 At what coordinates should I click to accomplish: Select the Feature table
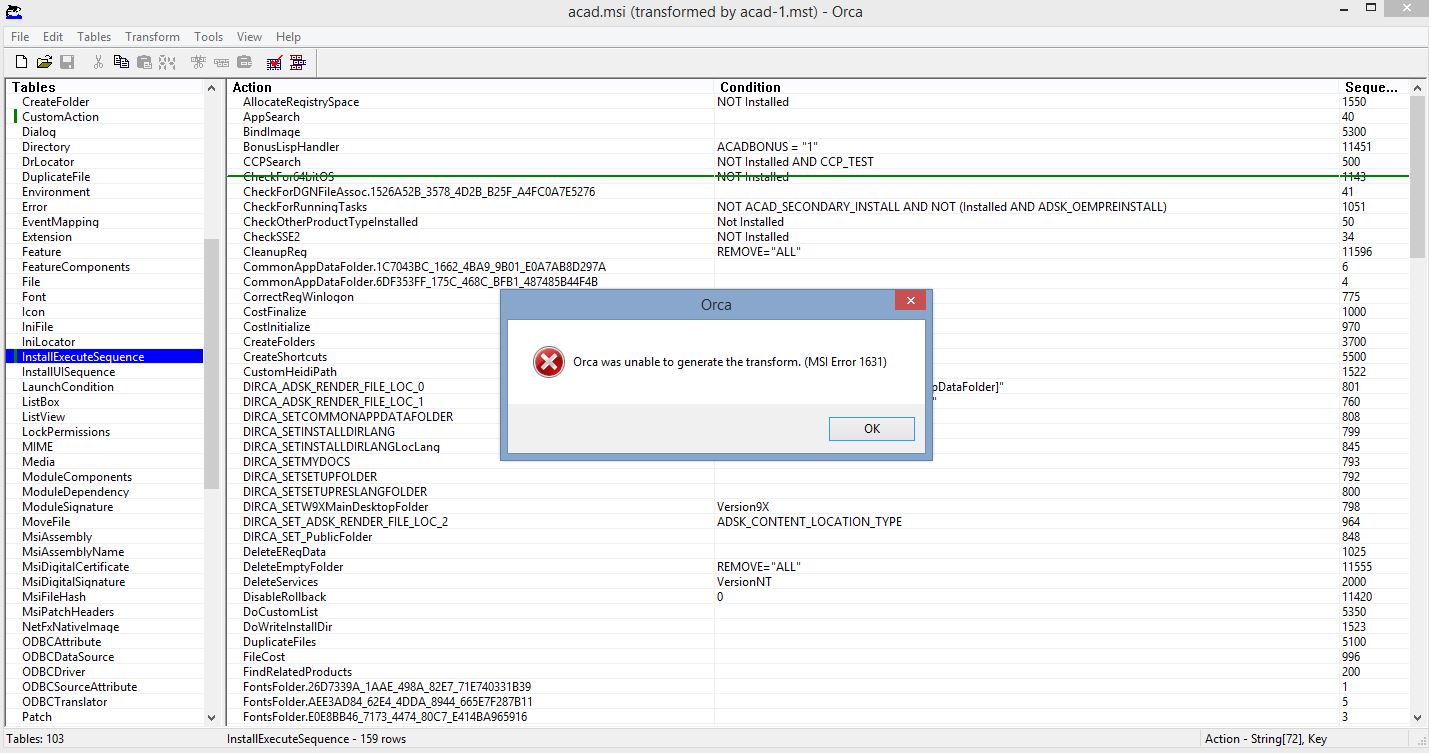pos(41,252)
